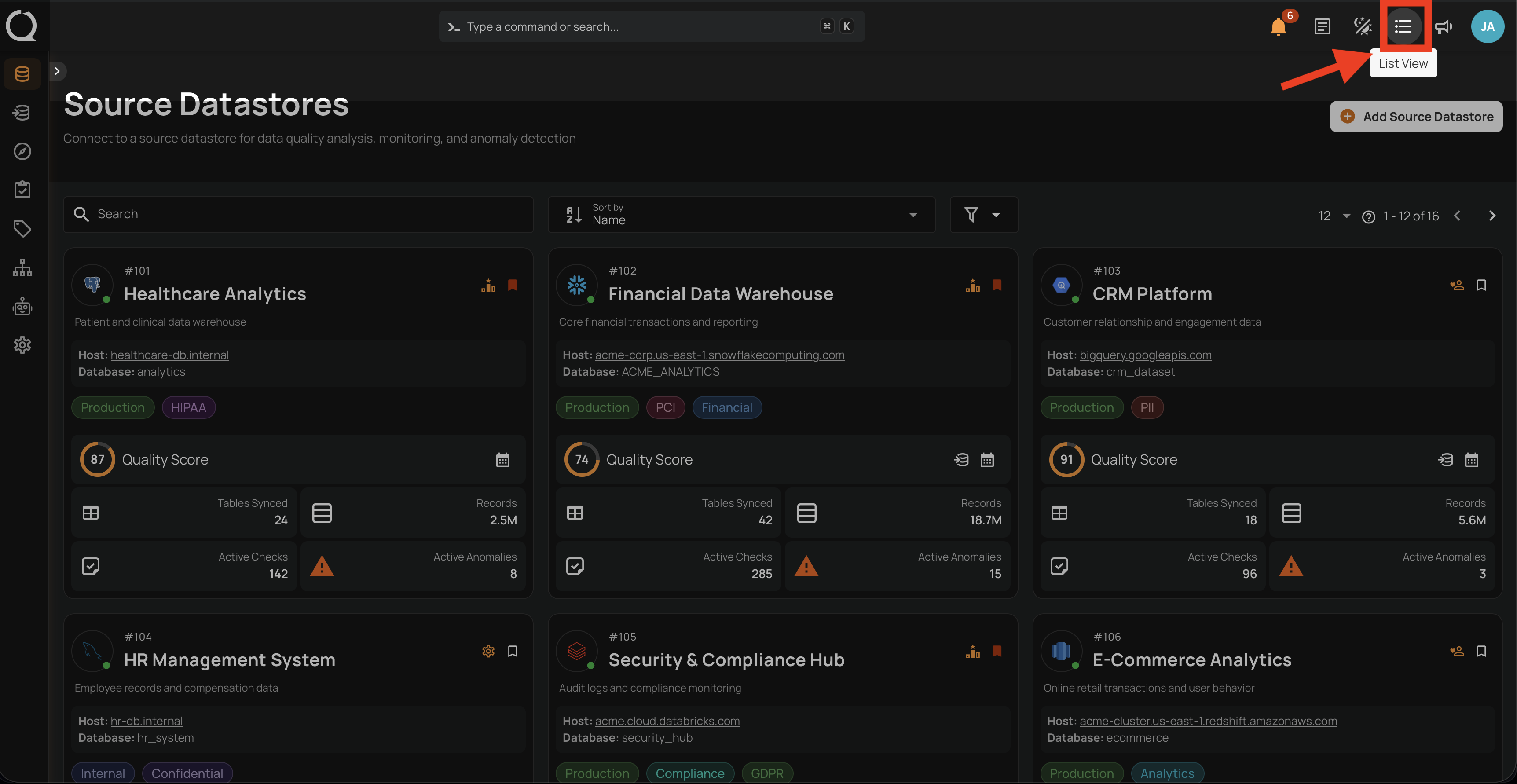Click calendar icon on Healthcare Quality Score
Screen dimensions: 1517x784
pyautogui.click(x=502, y=460)
